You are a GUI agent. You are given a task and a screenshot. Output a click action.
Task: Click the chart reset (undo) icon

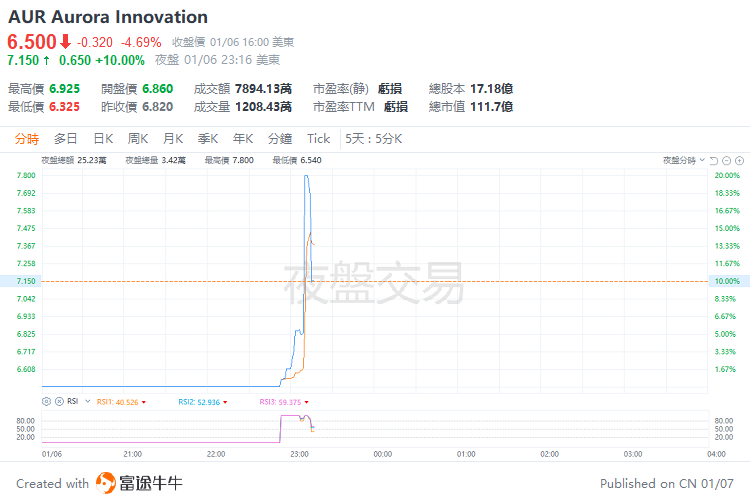click(714, 160)
